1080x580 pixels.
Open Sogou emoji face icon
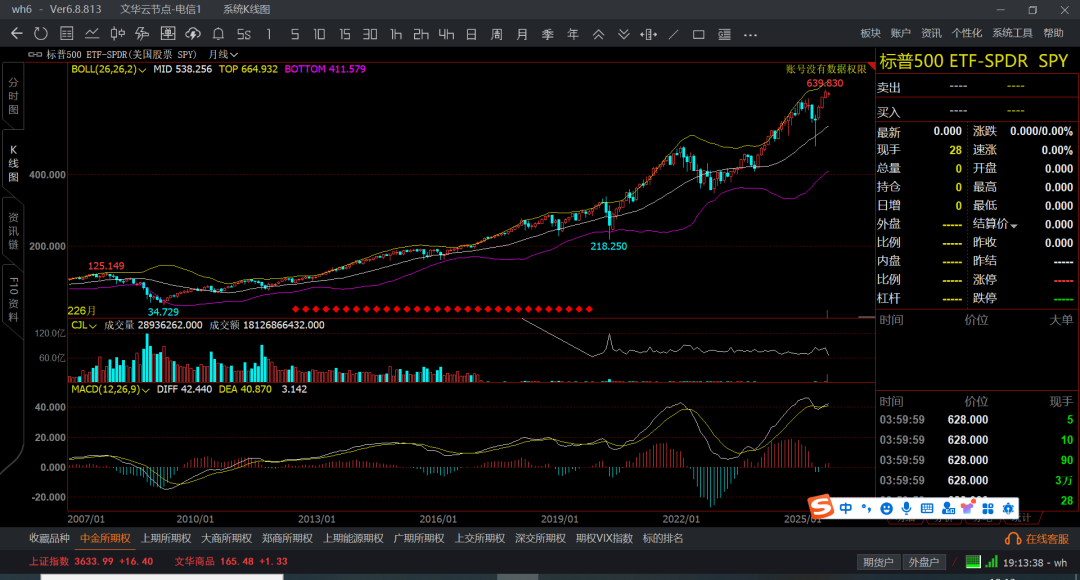tap(886, 508)
